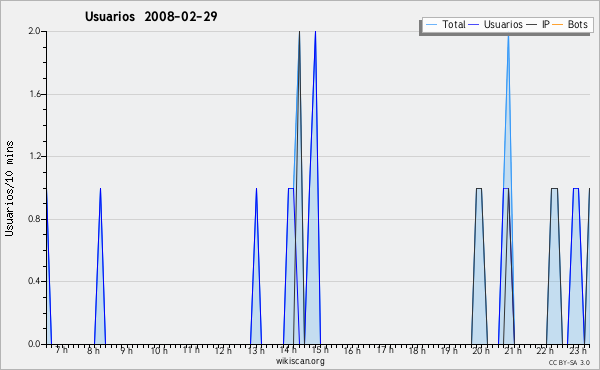Click the '14 h' x-axis label
This screenshot has width=600, height=370.
288,350
